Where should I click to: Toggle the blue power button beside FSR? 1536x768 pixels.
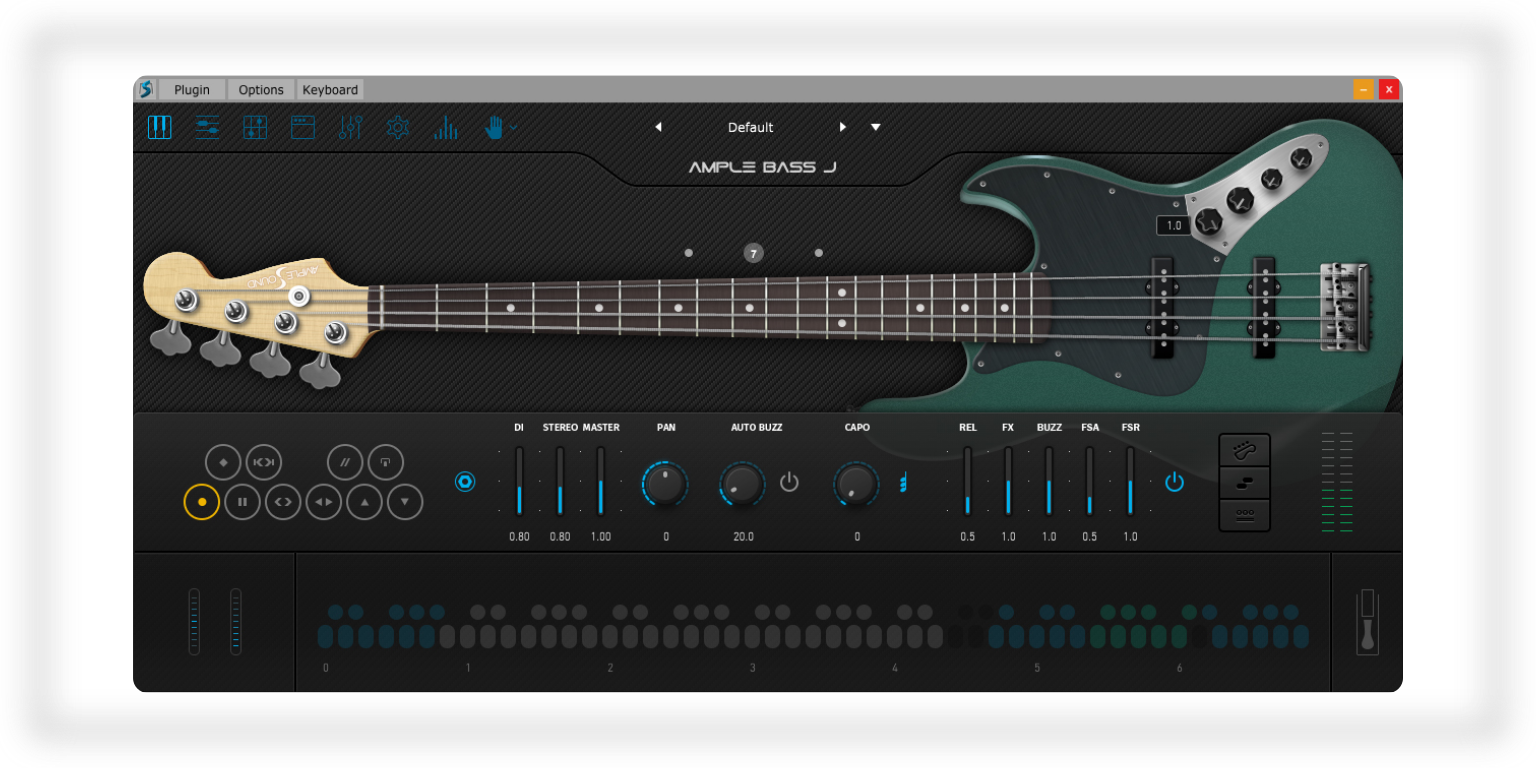(x=1174, y=482)
